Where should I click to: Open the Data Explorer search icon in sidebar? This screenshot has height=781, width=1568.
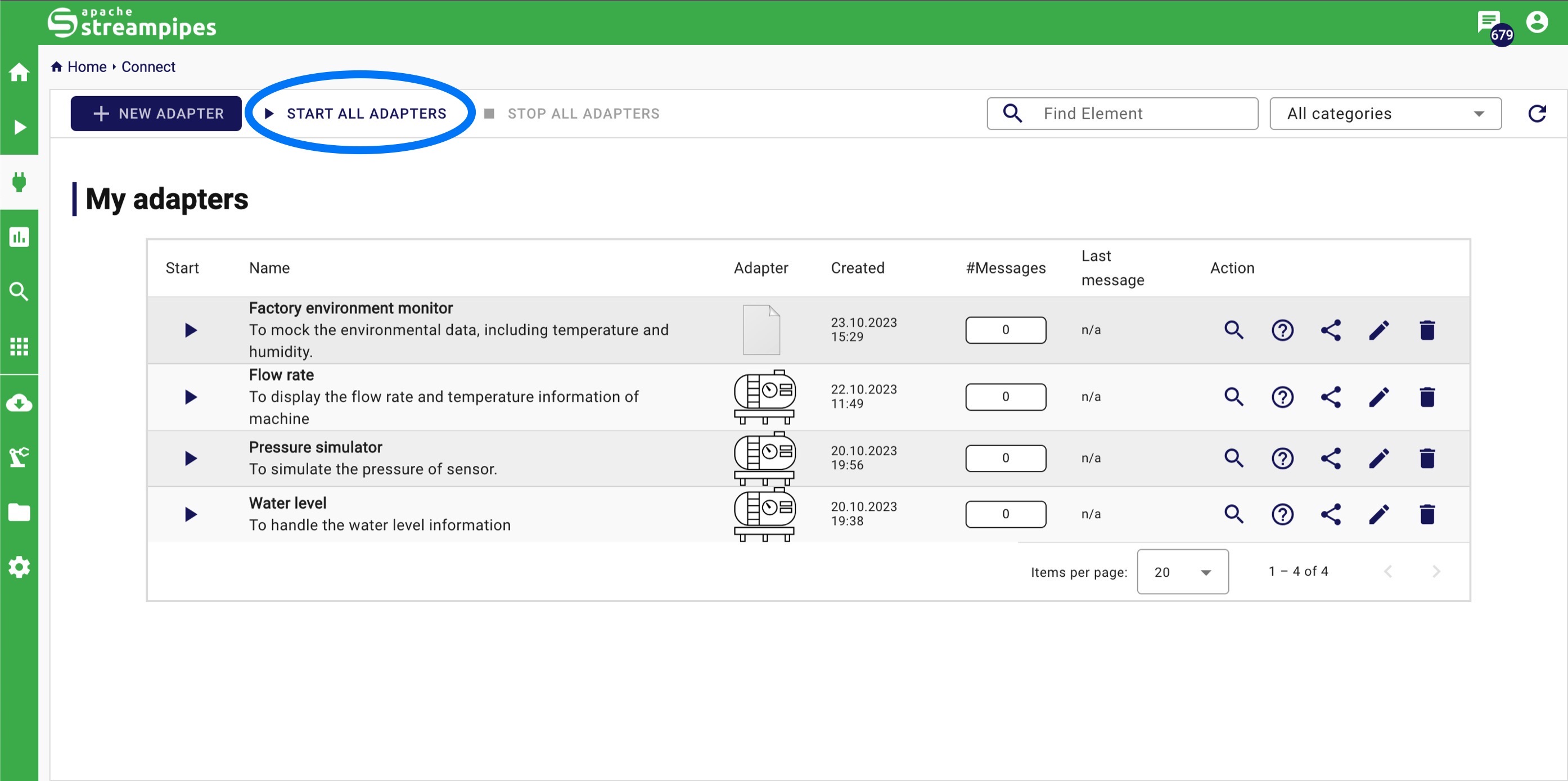pyautogui.click(x=20, y=291)
